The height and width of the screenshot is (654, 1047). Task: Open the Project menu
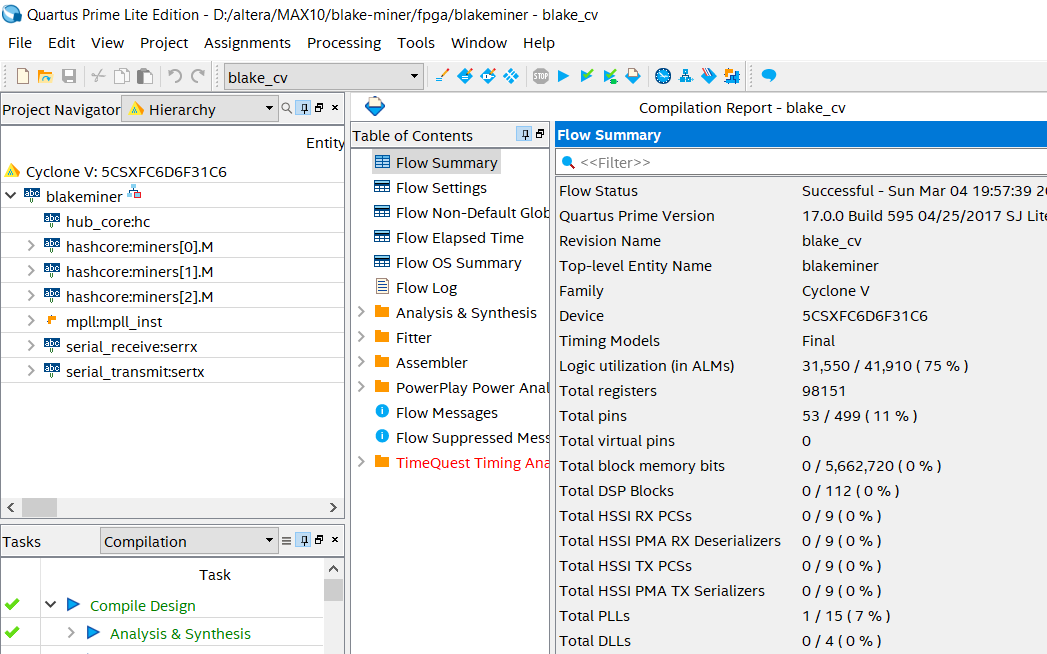164,43
